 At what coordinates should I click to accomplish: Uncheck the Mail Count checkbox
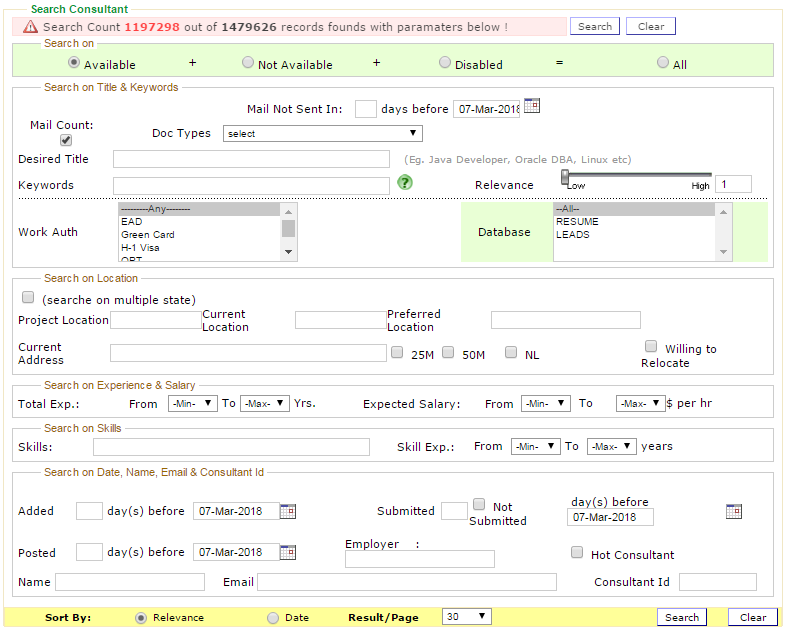(66, 140)
